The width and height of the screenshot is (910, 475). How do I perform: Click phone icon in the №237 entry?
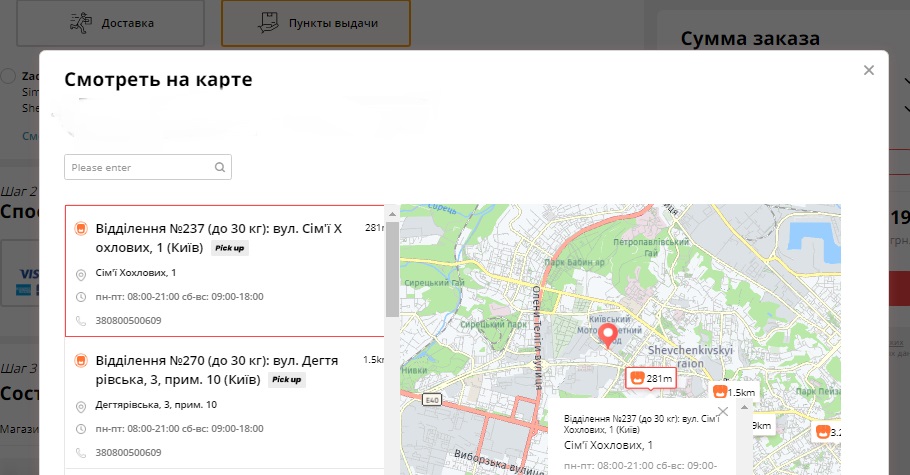click(x=81, y=321)
